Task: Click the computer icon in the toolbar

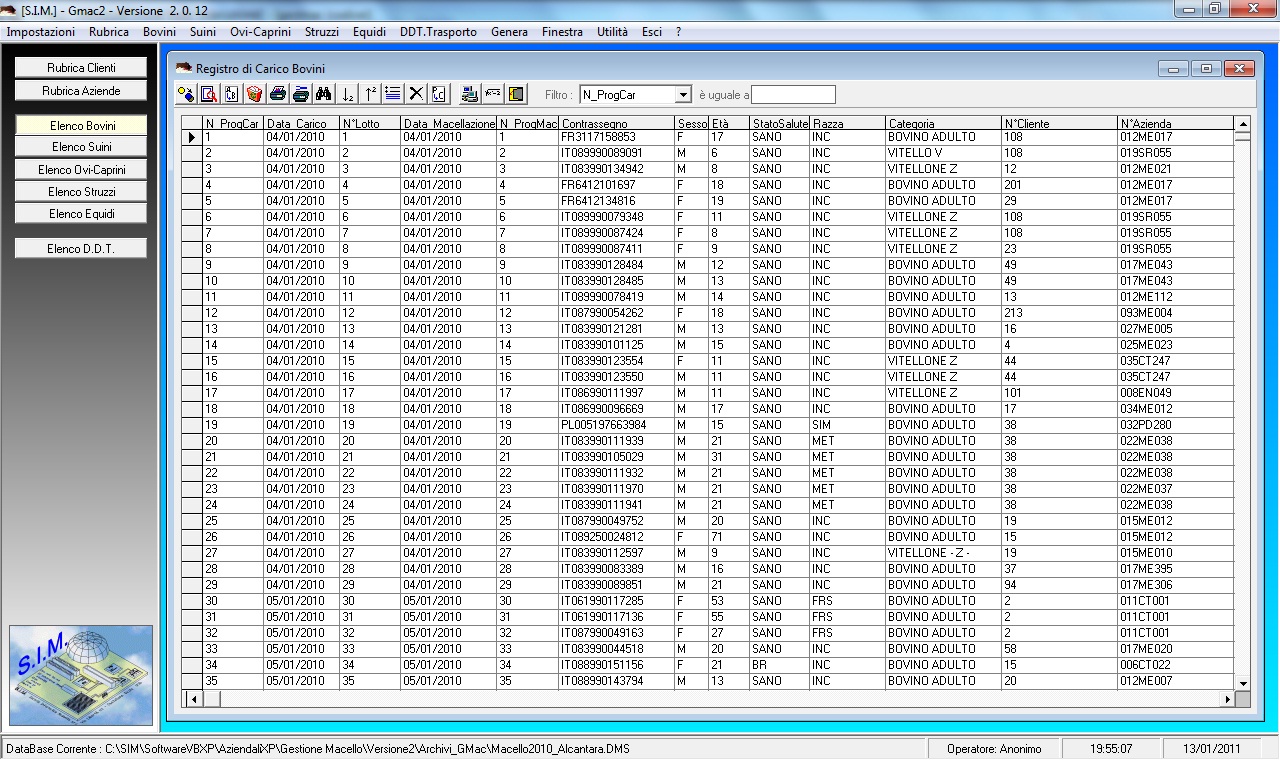Action: point(470,94)
